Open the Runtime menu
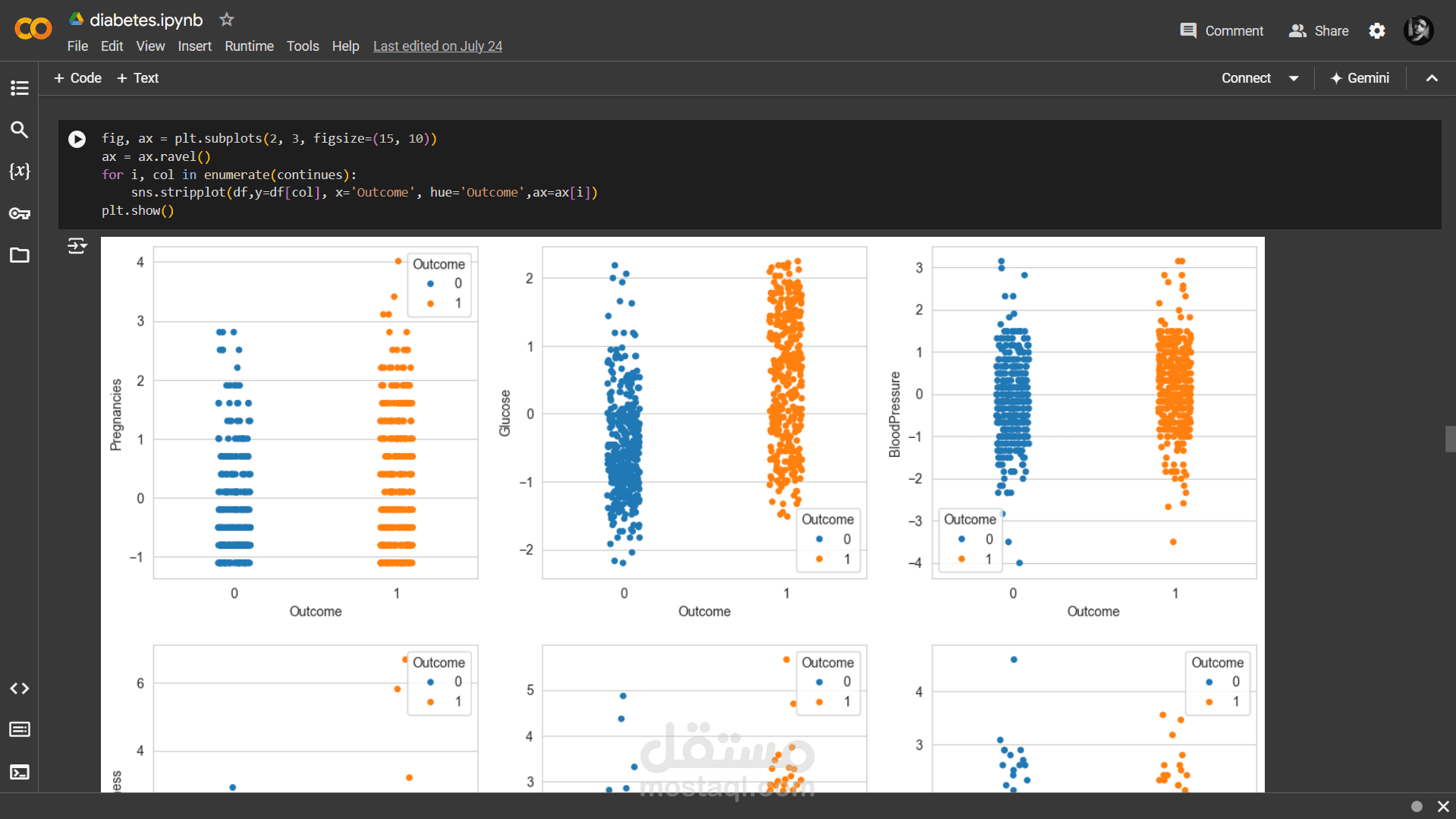Screen dimensions: 1456x819 (x=249, y=46)
